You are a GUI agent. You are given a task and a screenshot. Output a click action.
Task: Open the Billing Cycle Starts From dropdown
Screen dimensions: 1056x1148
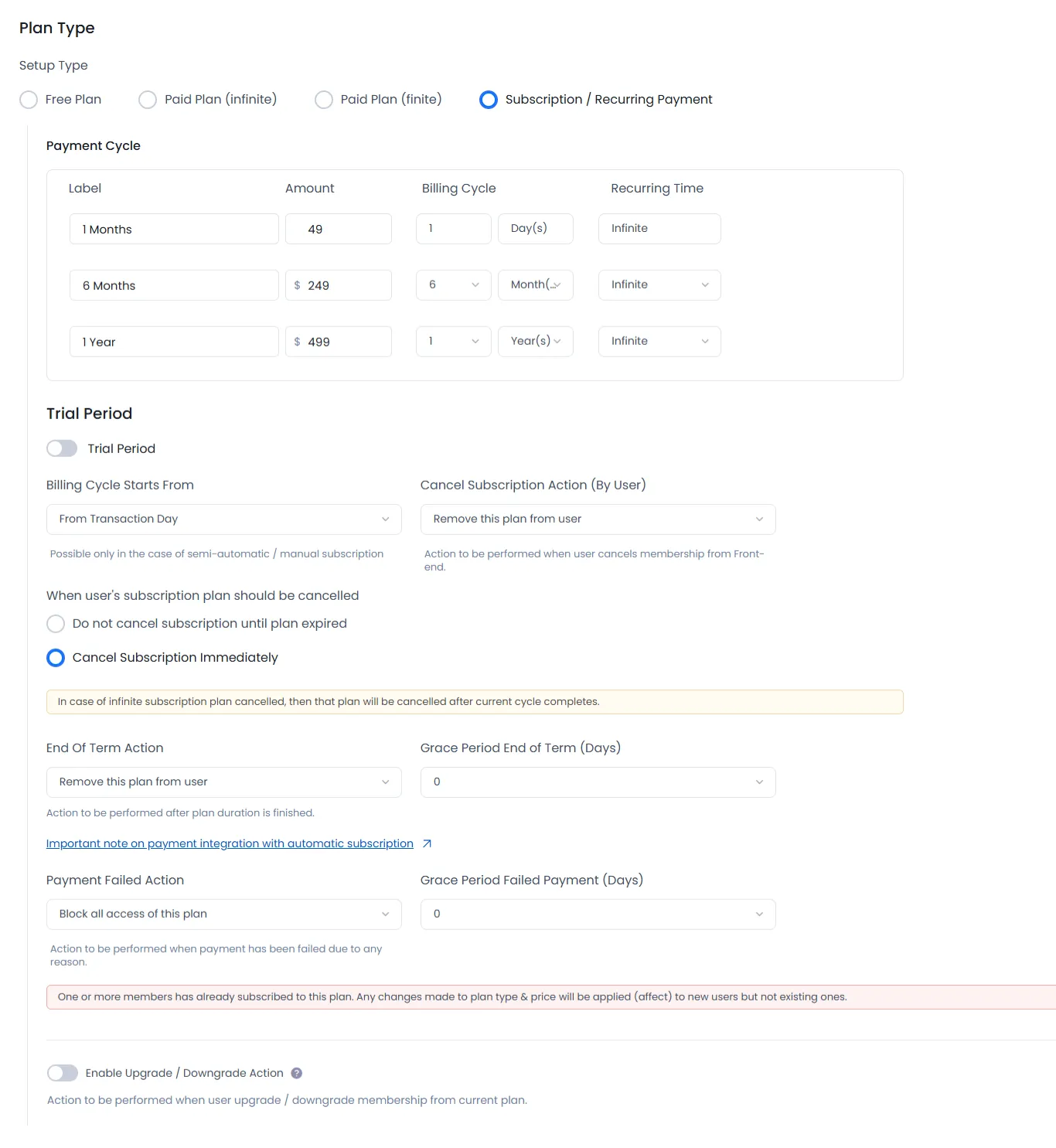coord(223,519)
